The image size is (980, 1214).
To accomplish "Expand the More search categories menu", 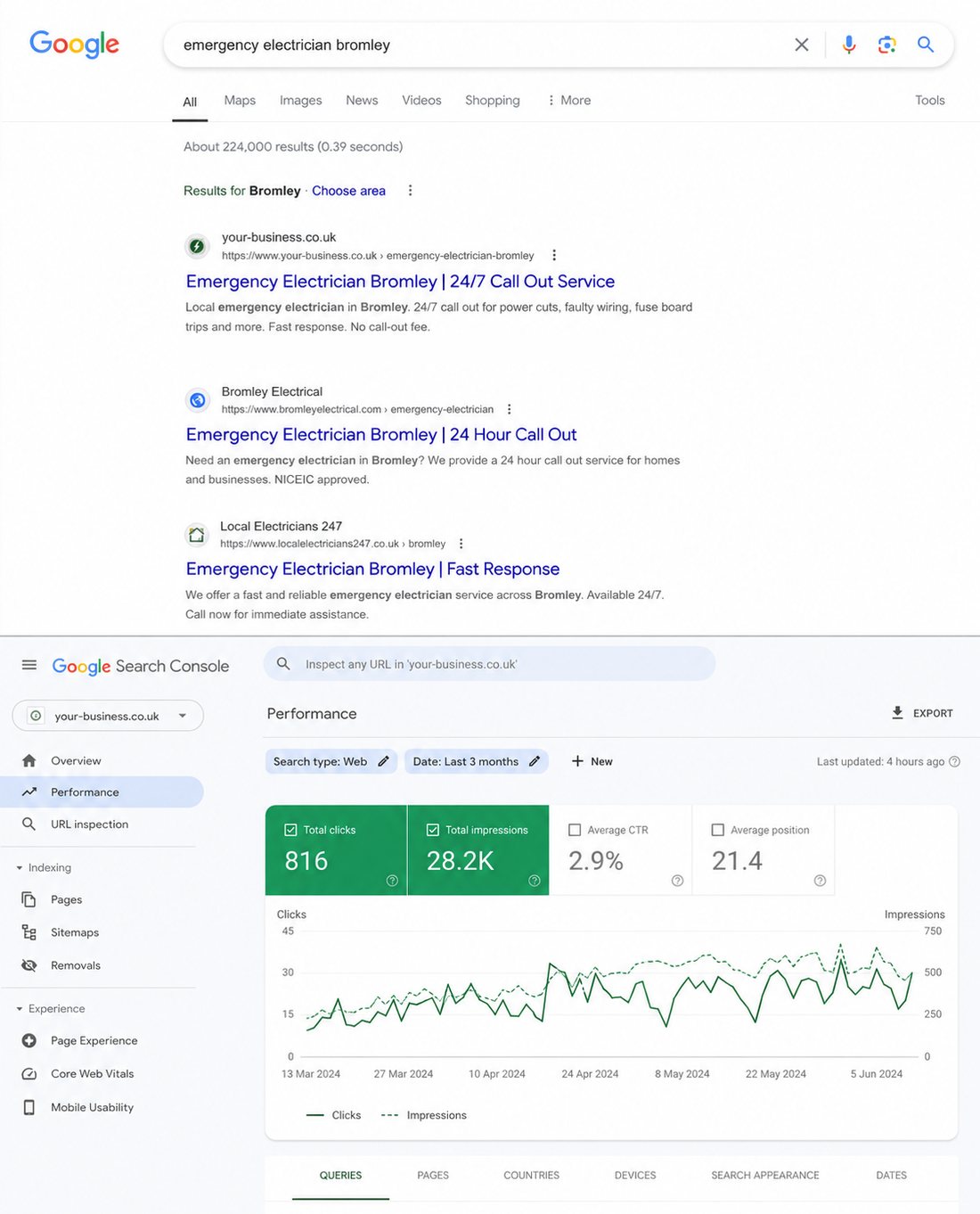I will click(x=569, y=100).
